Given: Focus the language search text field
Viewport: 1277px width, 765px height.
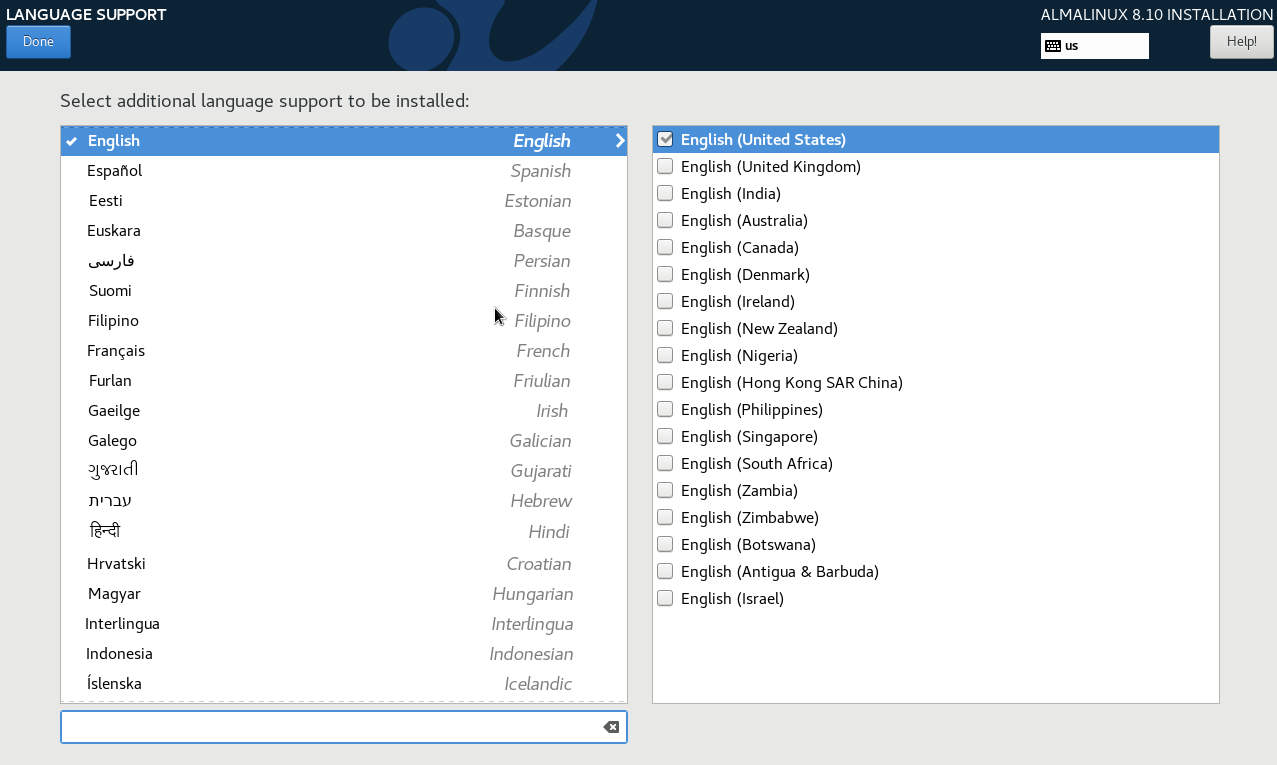Looking at the screenshot, I should point(330,727).
